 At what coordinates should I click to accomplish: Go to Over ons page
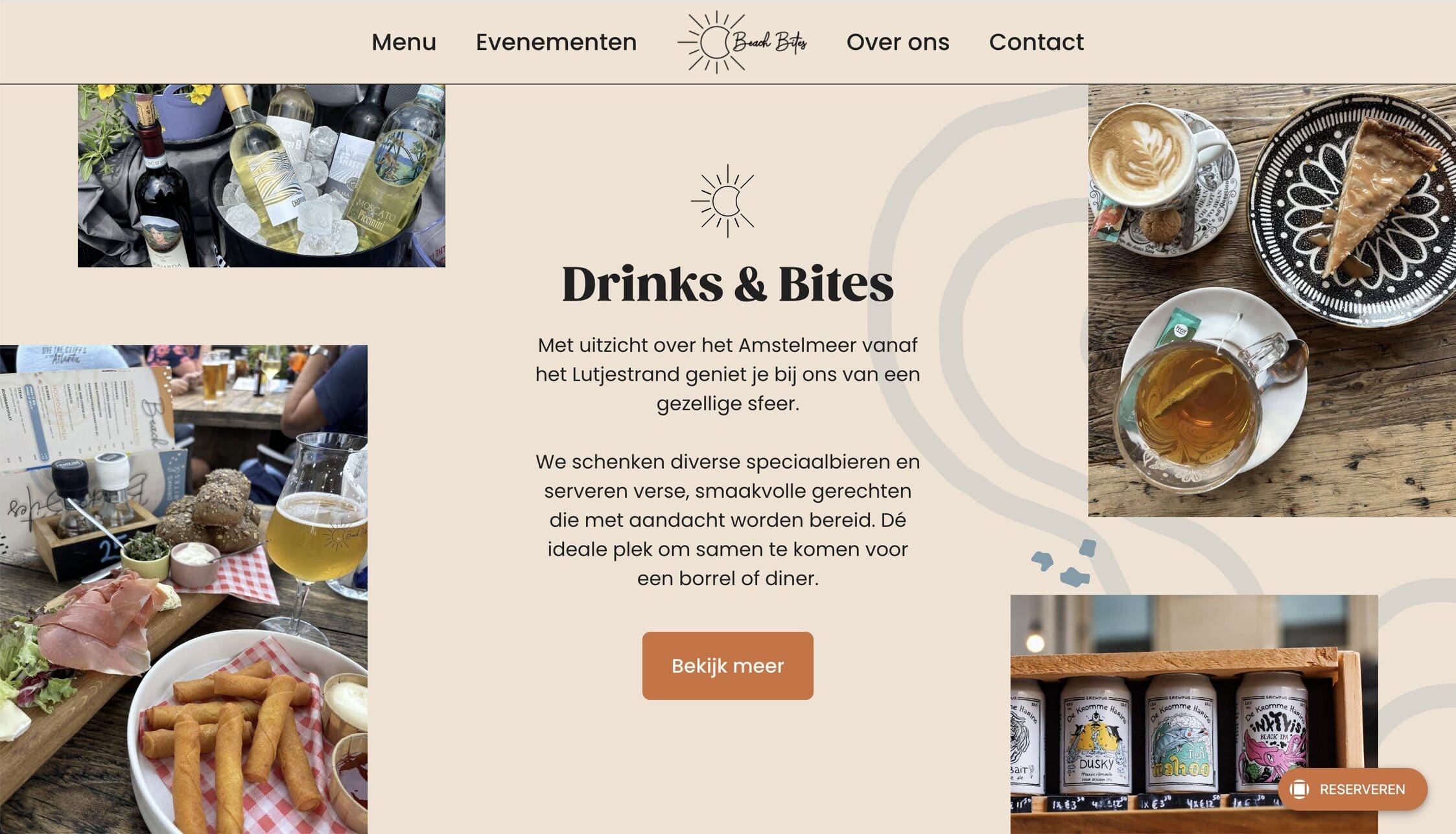(x=898, y=42)
